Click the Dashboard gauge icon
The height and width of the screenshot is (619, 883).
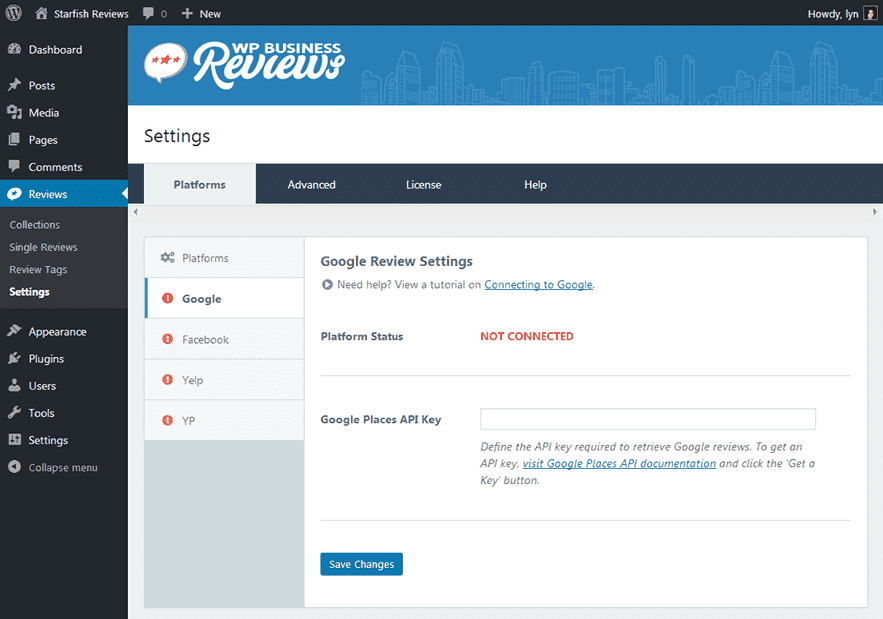[15, 49]
